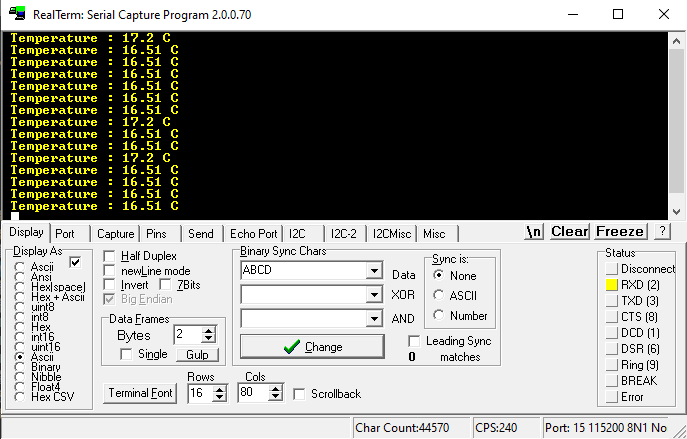Decrease the Rows value
The height and width of the screenshot is (439, 687).
click(x=220, y=398)
